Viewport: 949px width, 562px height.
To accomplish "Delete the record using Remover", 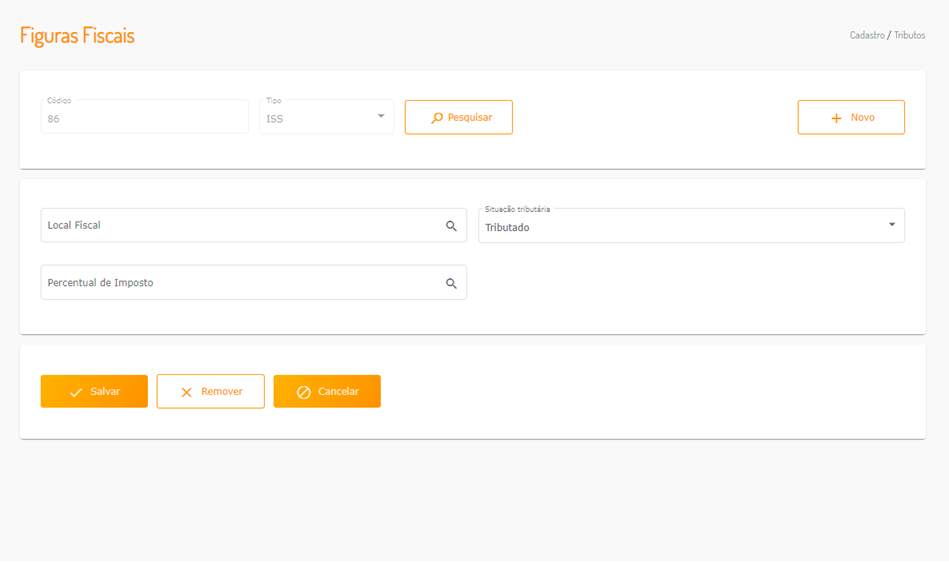I will pos(211,391).
